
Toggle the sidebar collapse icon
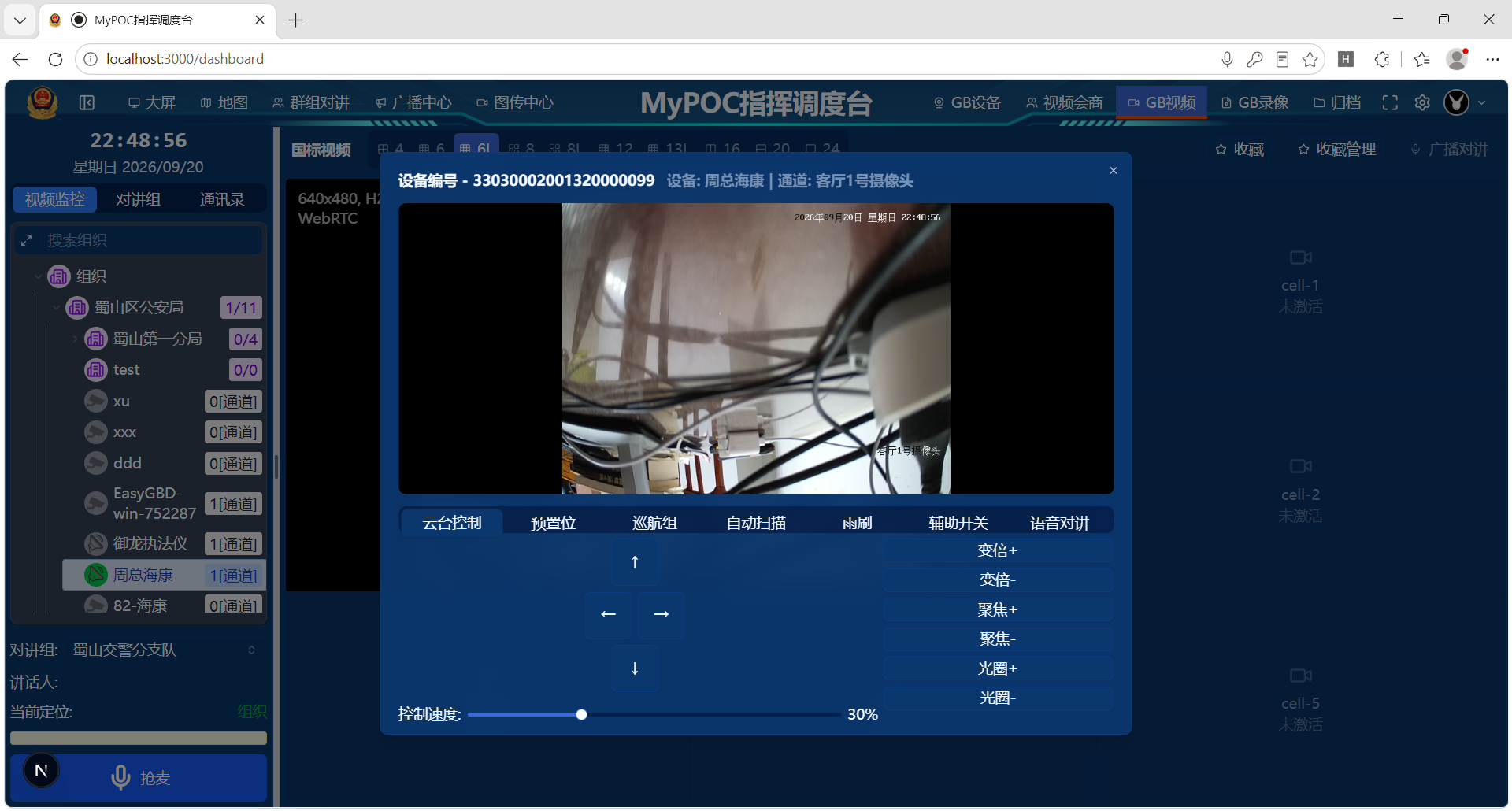click(87, 102)
